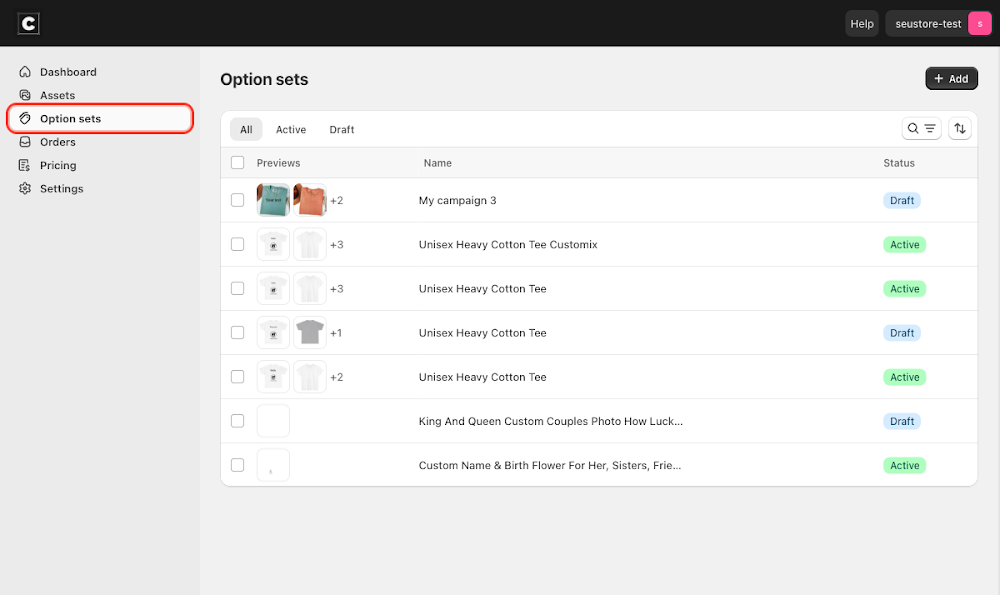Check the Custom Name & Birth Flower row

(237, 465)
